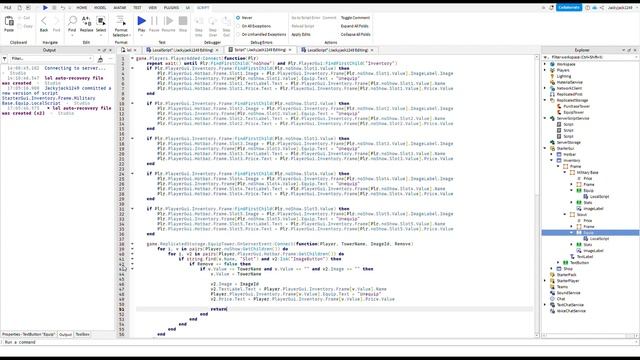Select the Scout frame item in Explorer
Viewport: 640px width, 360px height.
(x=581, y=214)
